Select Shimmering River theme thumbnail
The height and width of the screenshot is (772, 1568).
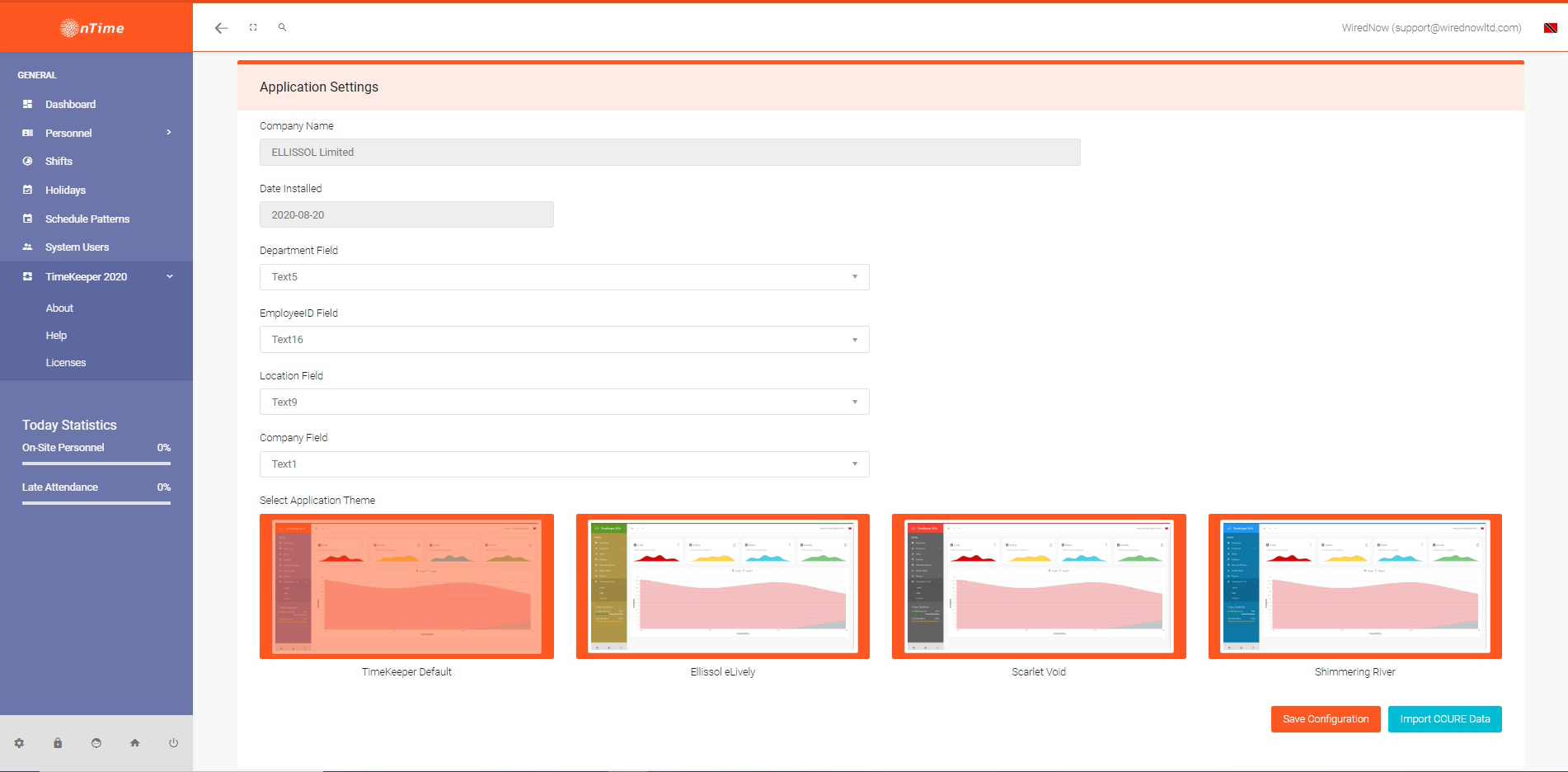[1355, 586]
